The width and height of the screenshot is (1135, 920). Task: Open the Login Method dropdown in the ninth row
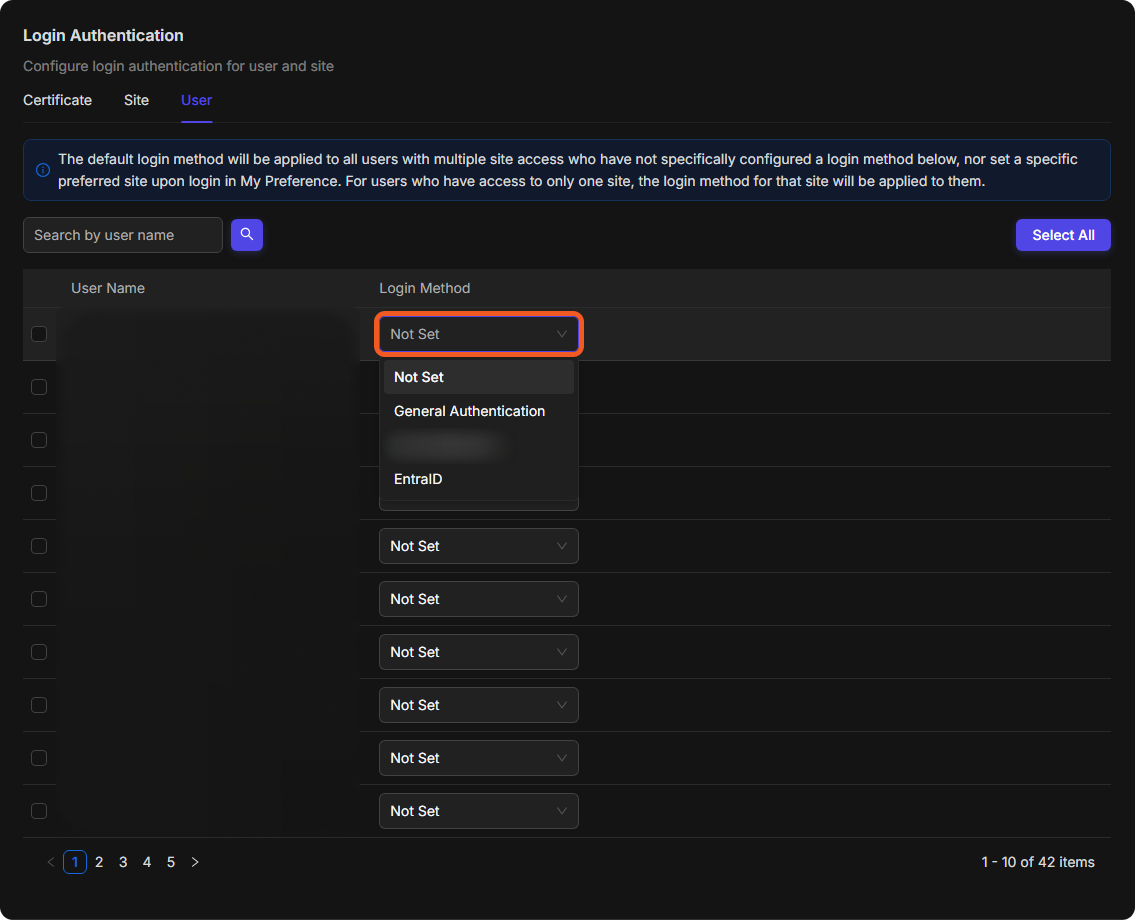[478, 758]
